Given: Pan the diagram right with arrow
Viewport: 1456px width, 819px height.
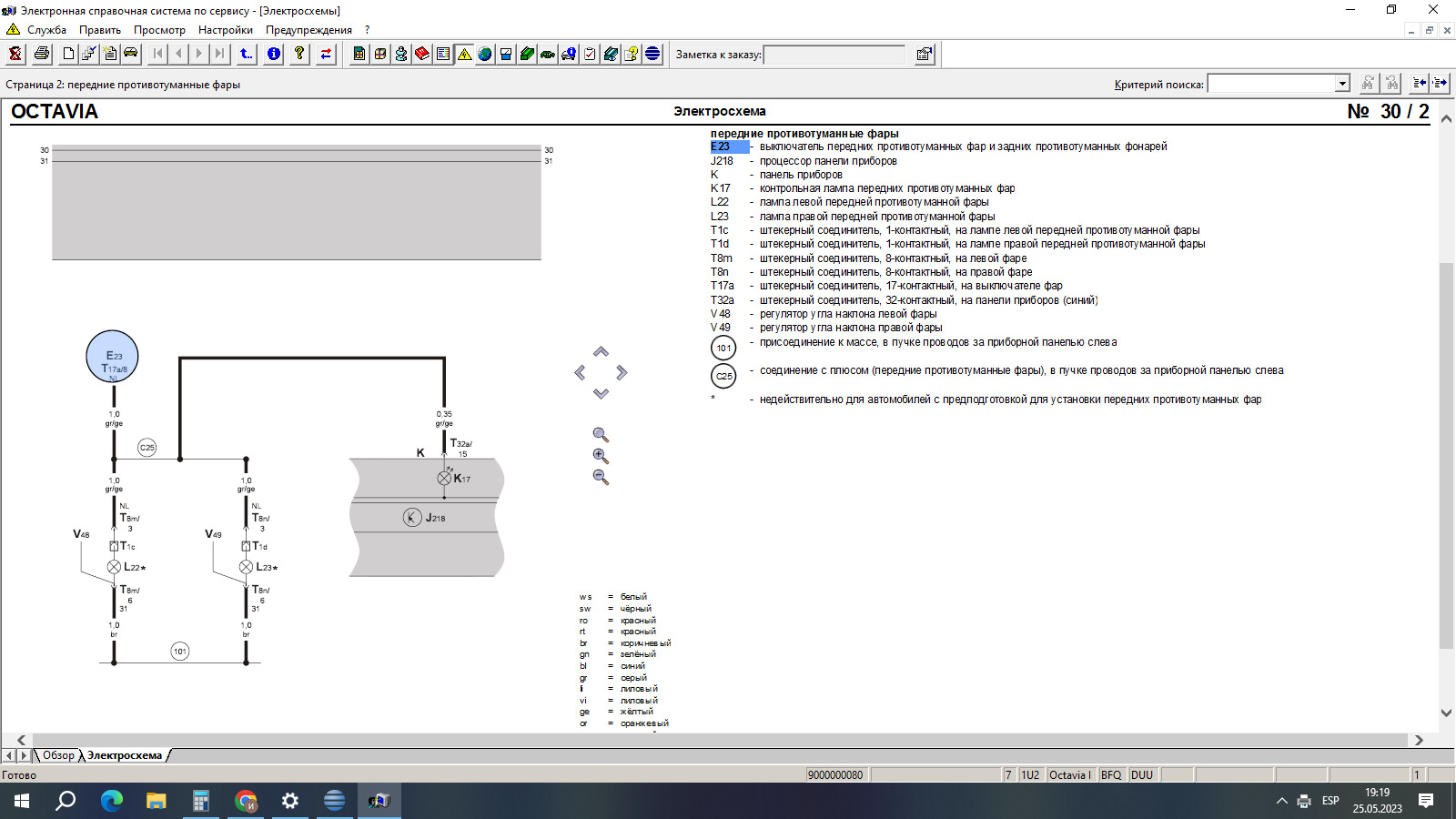Looking at the screenshot, I should coord(622,372).
